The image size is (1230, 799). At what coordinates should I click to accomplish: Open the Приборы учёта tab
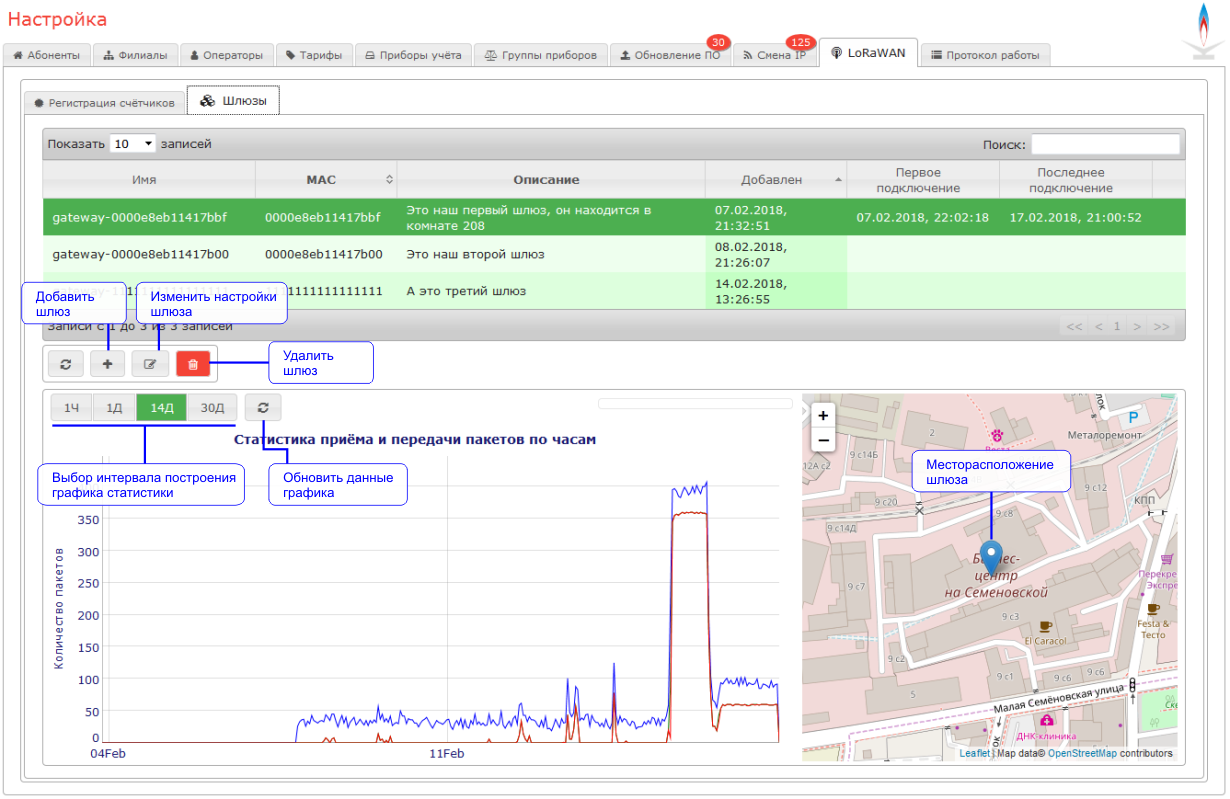click(412, 55)
